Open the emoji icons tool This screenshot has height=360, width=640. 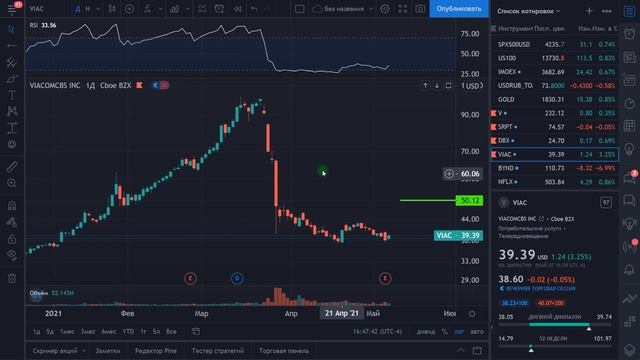12,144
